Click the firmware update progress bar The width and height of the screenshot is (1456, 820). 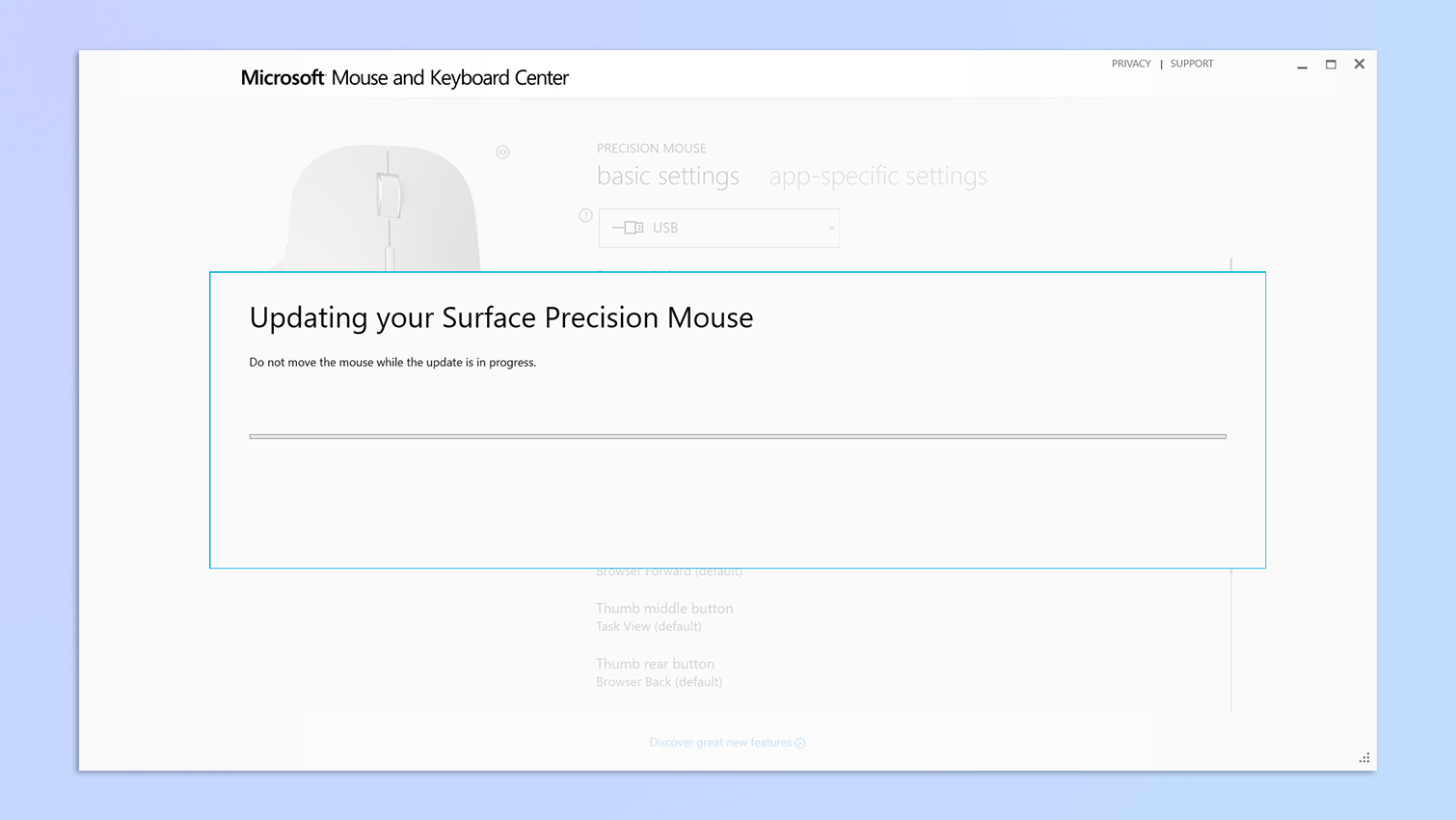[738, 436]
